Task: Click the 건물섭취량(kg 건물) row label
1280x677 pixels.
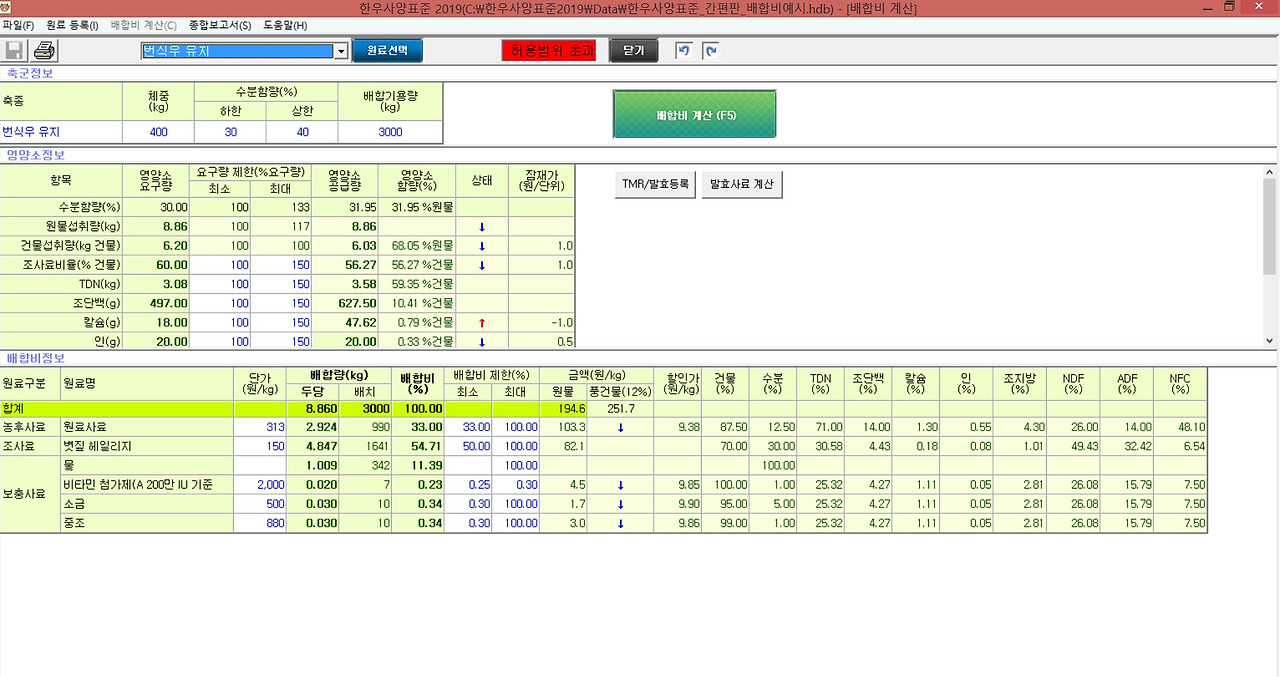Action: [61, 245]
